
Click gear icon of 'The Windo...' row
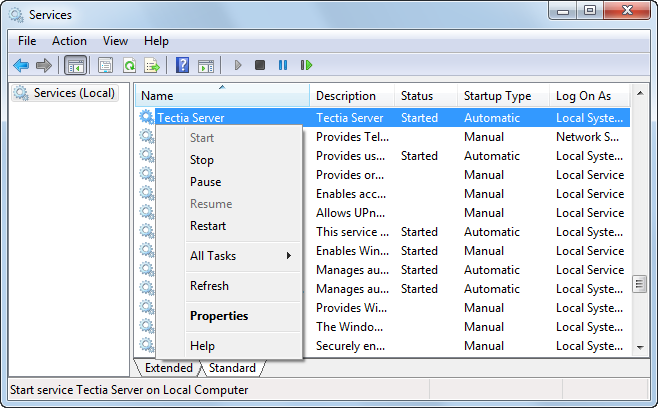coord(146,326)
